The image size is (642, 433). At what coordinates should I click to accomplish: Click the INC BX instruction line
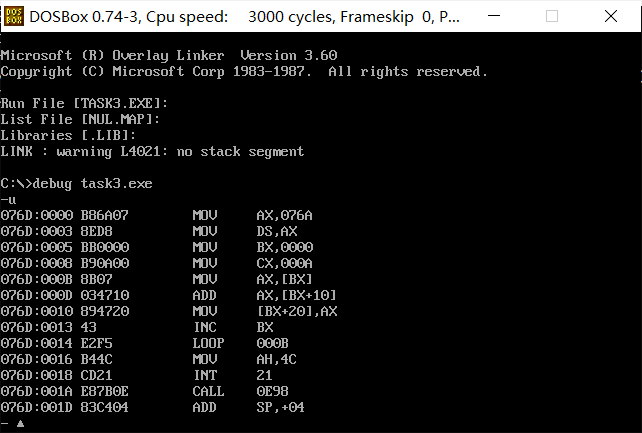pos(137,327)
